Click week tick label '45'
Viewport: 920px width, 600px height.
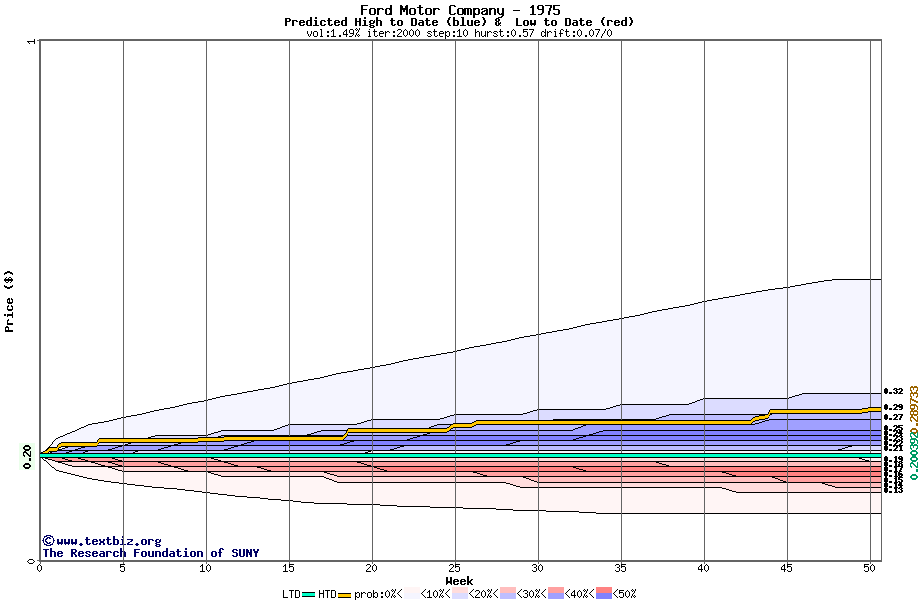click(787, 568)
